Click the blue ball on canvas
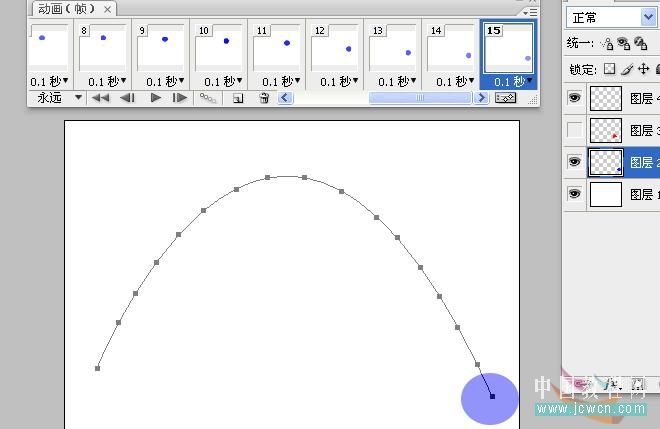The width and height of the screenshot is (660, 429). (490, 398)
